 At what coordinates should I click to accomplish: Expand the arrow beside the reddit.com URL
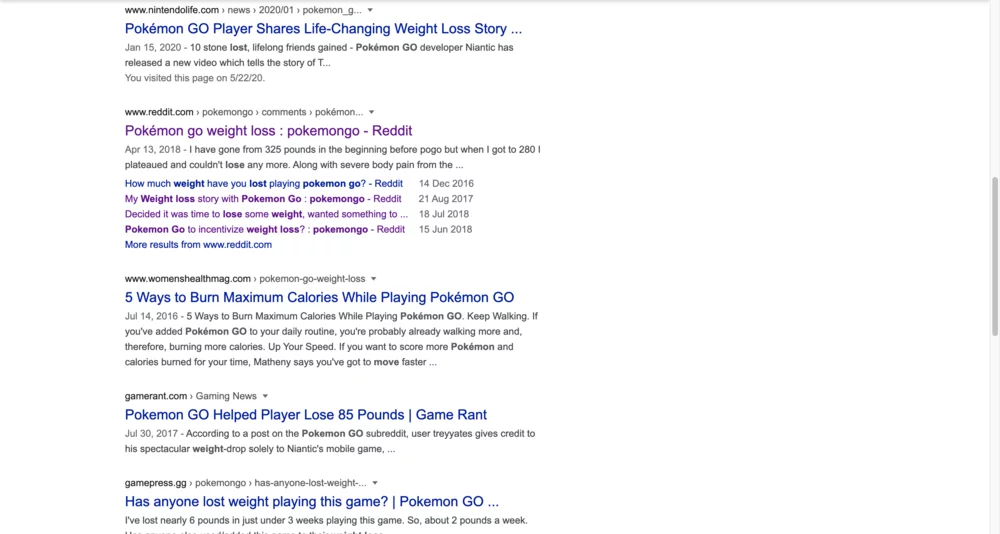coord(372,112)
